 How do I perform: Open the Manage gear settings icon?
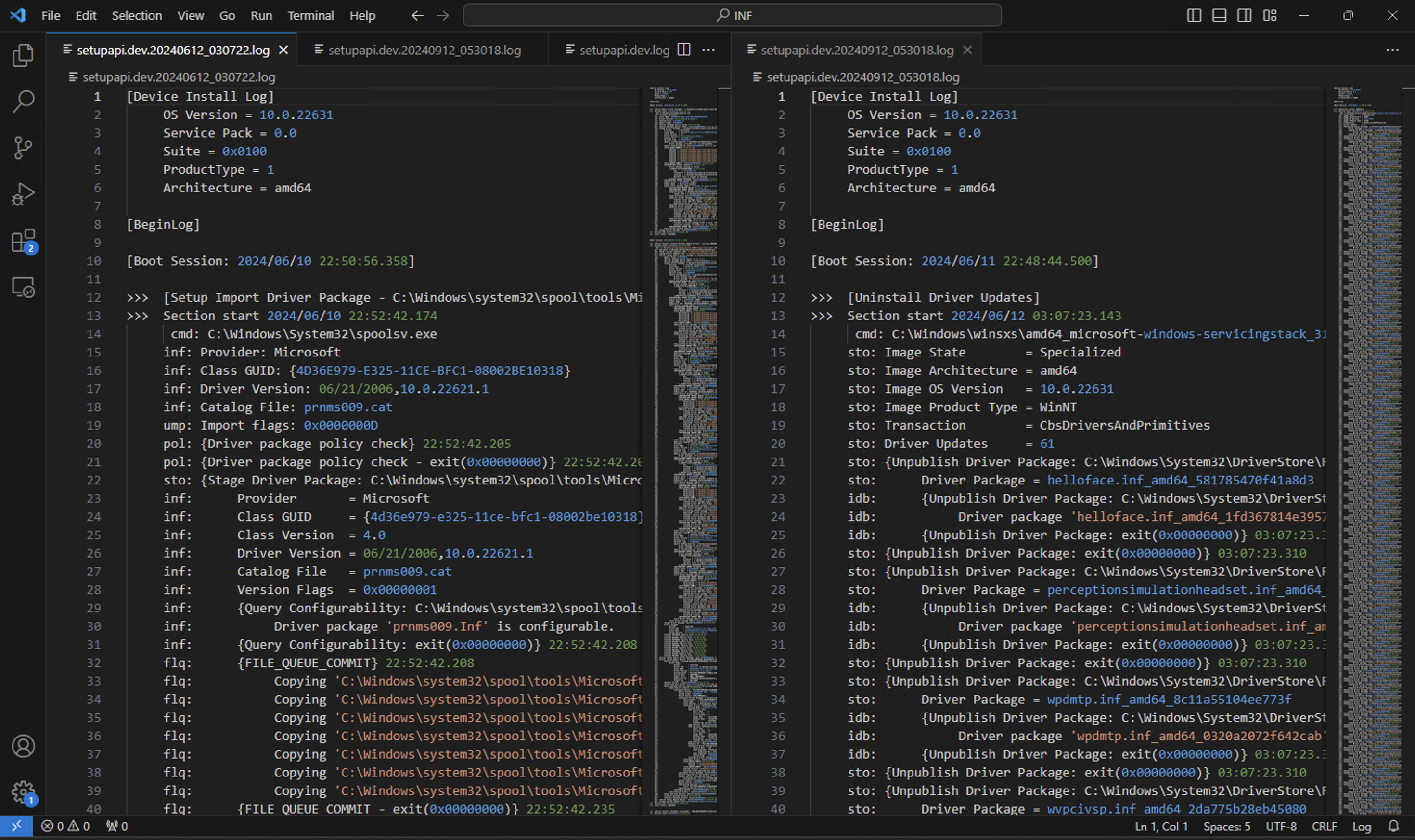(x=23, y=792)
